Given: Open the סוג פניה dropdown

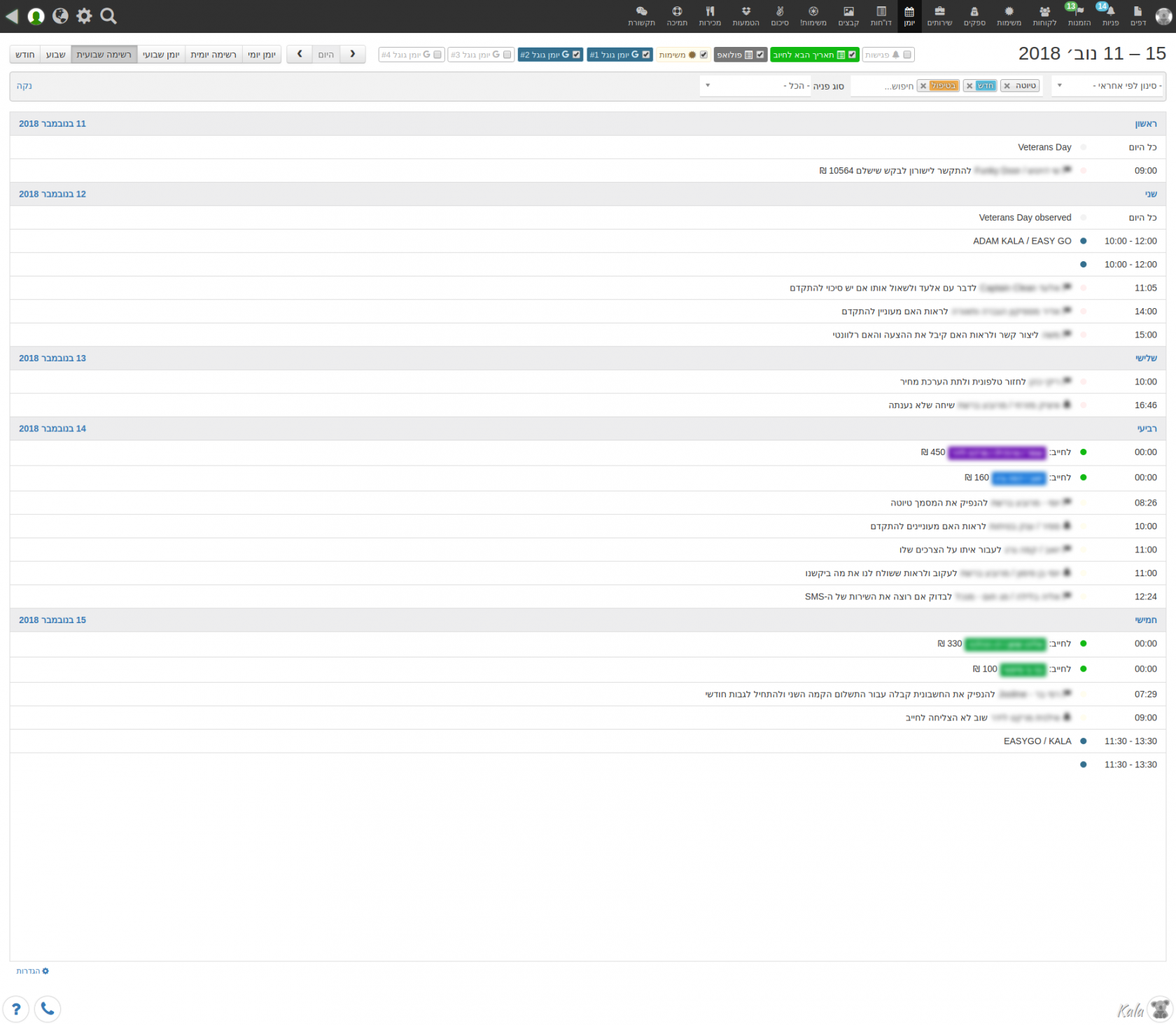Looking at the screenshot, I should pos(755,85).
